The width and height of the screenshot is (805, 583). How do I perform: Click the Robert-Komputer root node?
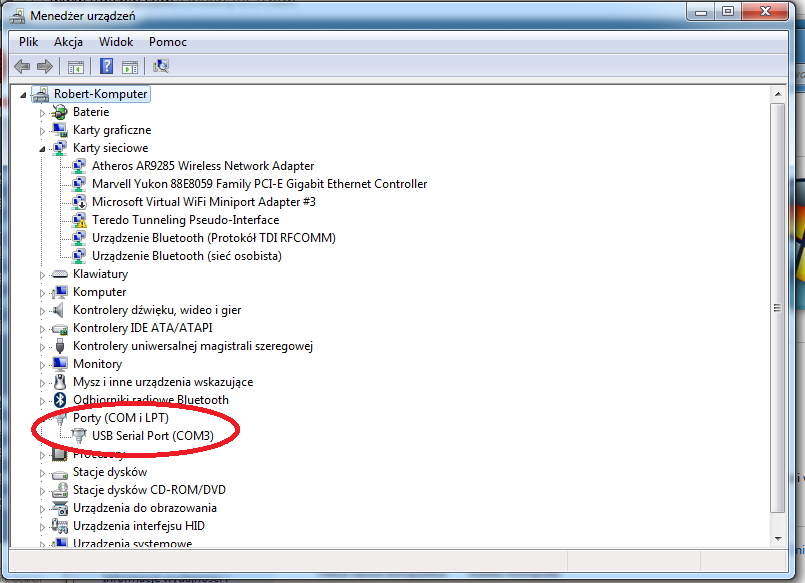click(100, 94)
